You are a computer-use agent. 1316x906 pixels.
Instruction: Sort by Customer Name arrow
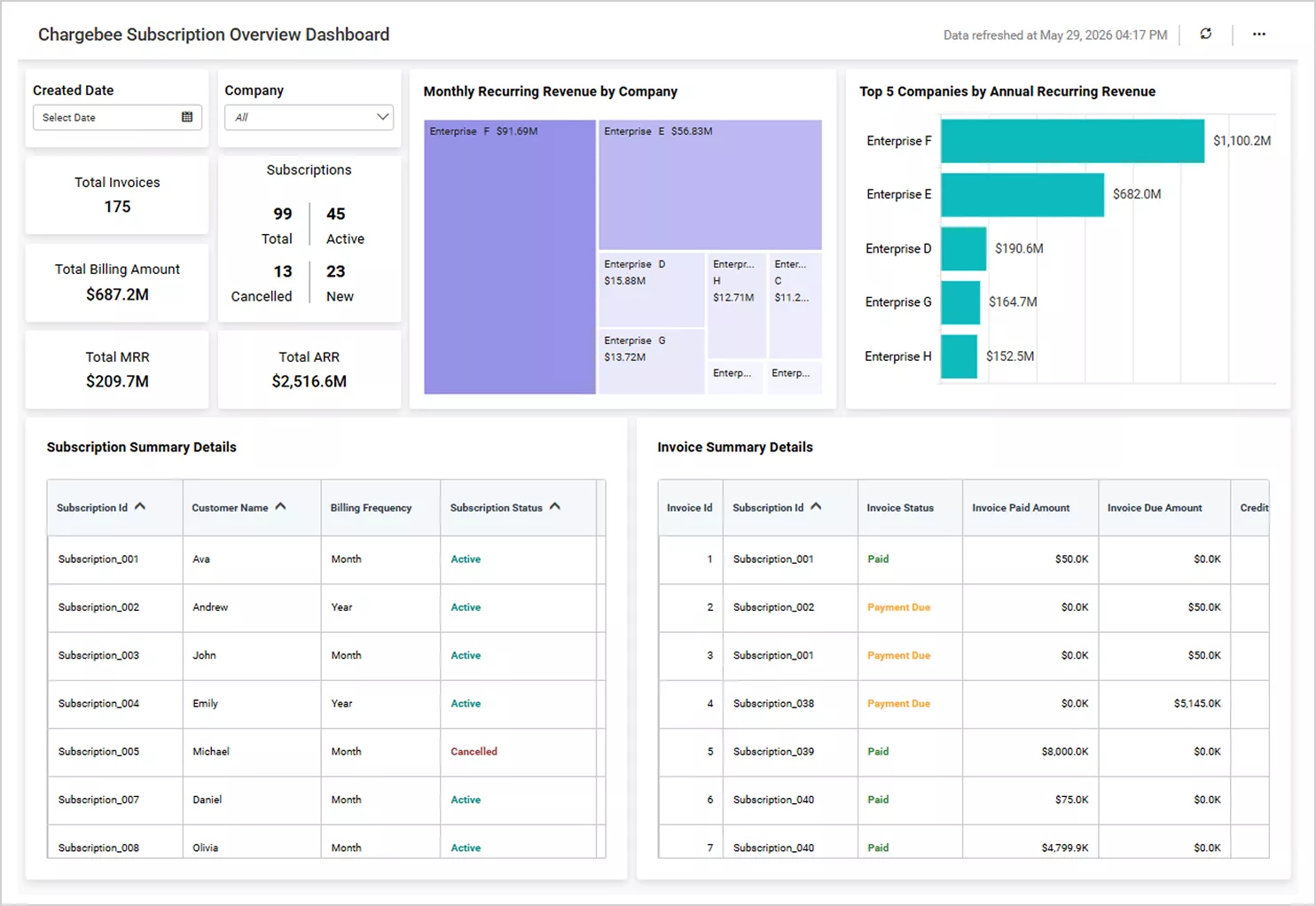pos(281,506)
